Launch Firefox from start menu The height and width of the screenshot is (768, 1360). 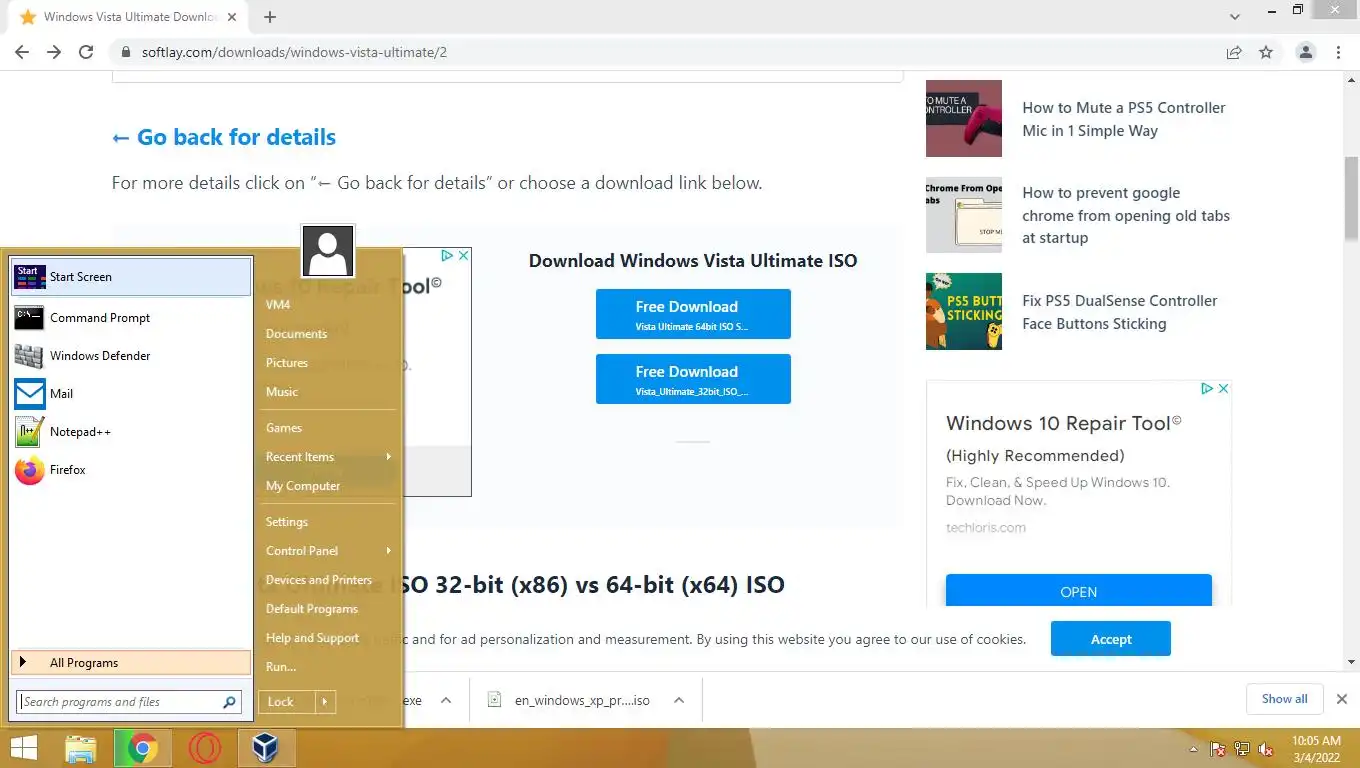(131, 470)
